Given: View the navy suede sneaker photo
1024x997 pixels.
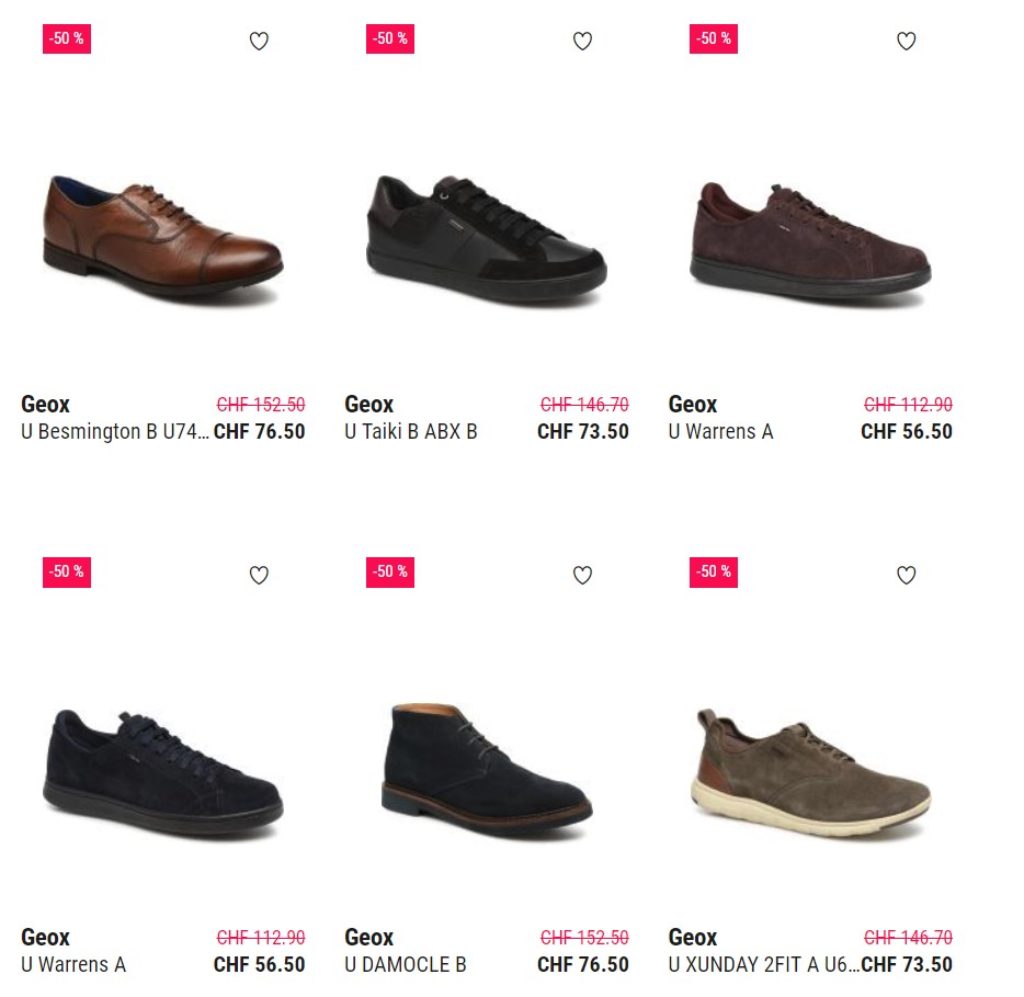Looking at the screenshot, I should pos(163,770).
